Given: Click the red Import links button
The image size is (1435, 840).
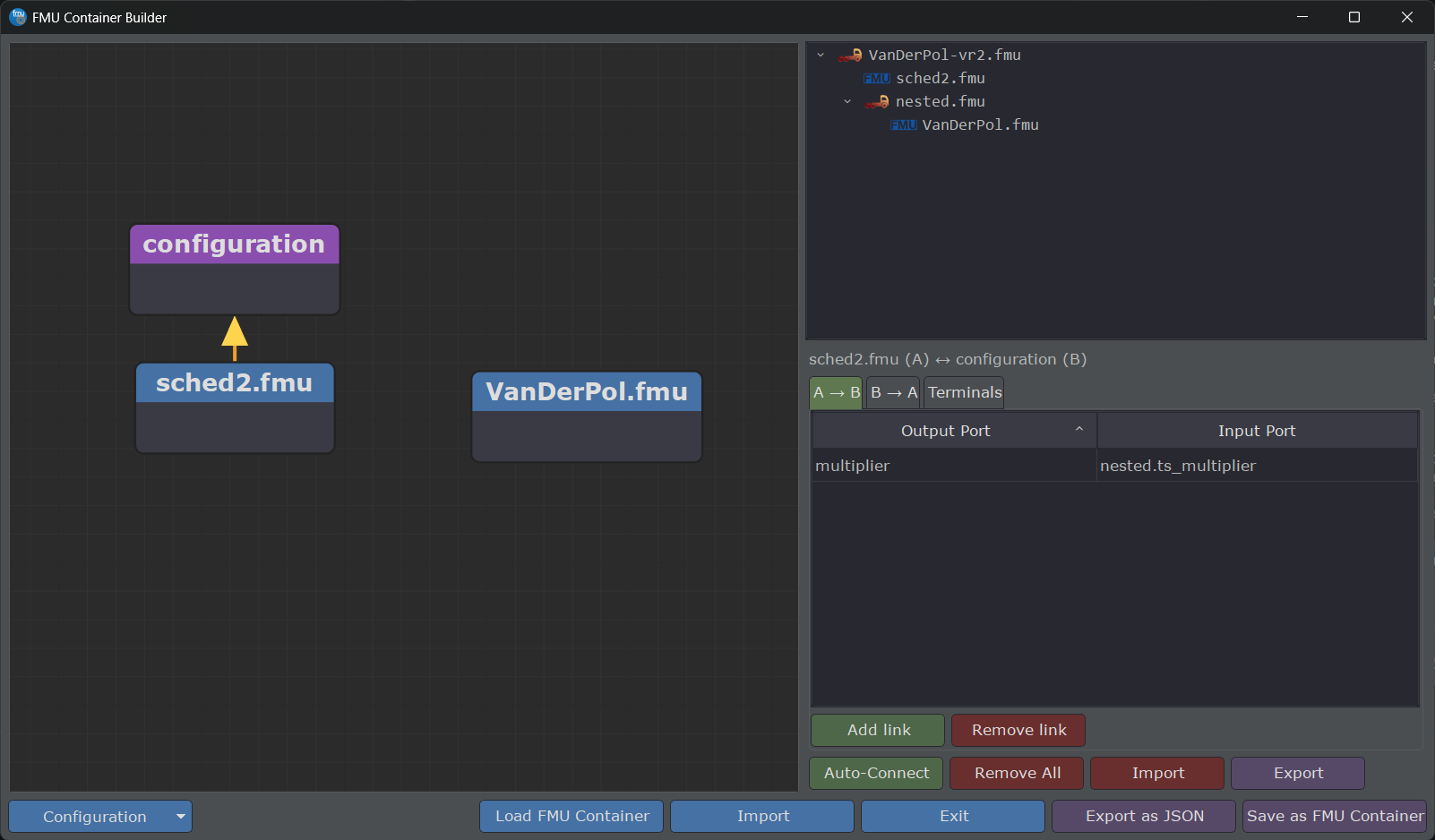Looking at the screenshot, I should [1157, 773].
